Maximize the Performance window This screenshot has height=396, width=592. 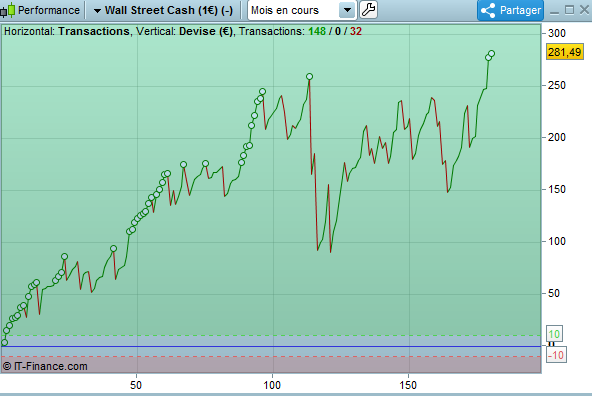[x=569, y=10]
